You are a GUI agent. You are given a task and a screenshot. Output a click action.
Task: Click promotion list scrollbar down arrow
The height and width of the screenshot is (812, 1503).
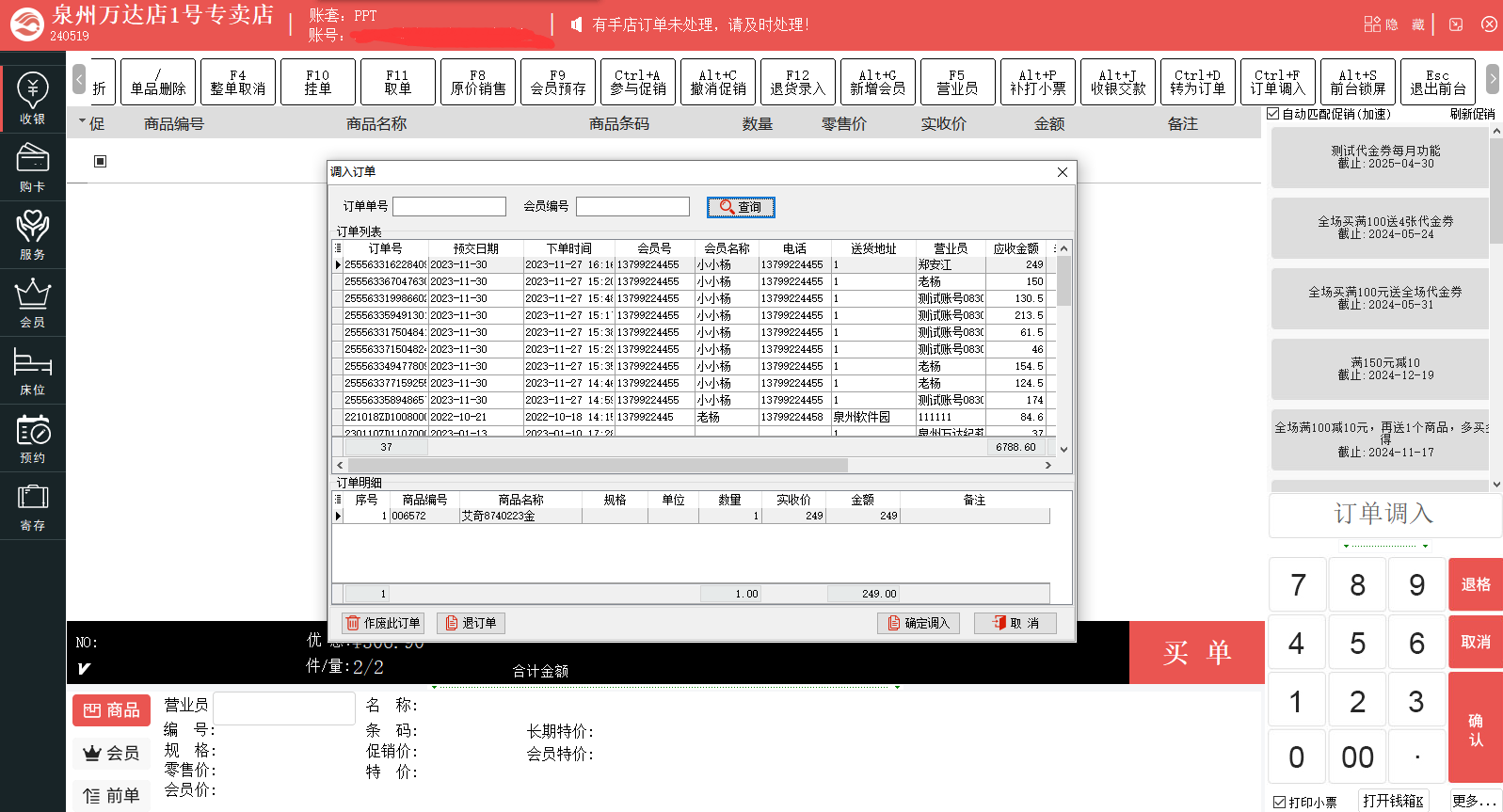(1496, 486)
